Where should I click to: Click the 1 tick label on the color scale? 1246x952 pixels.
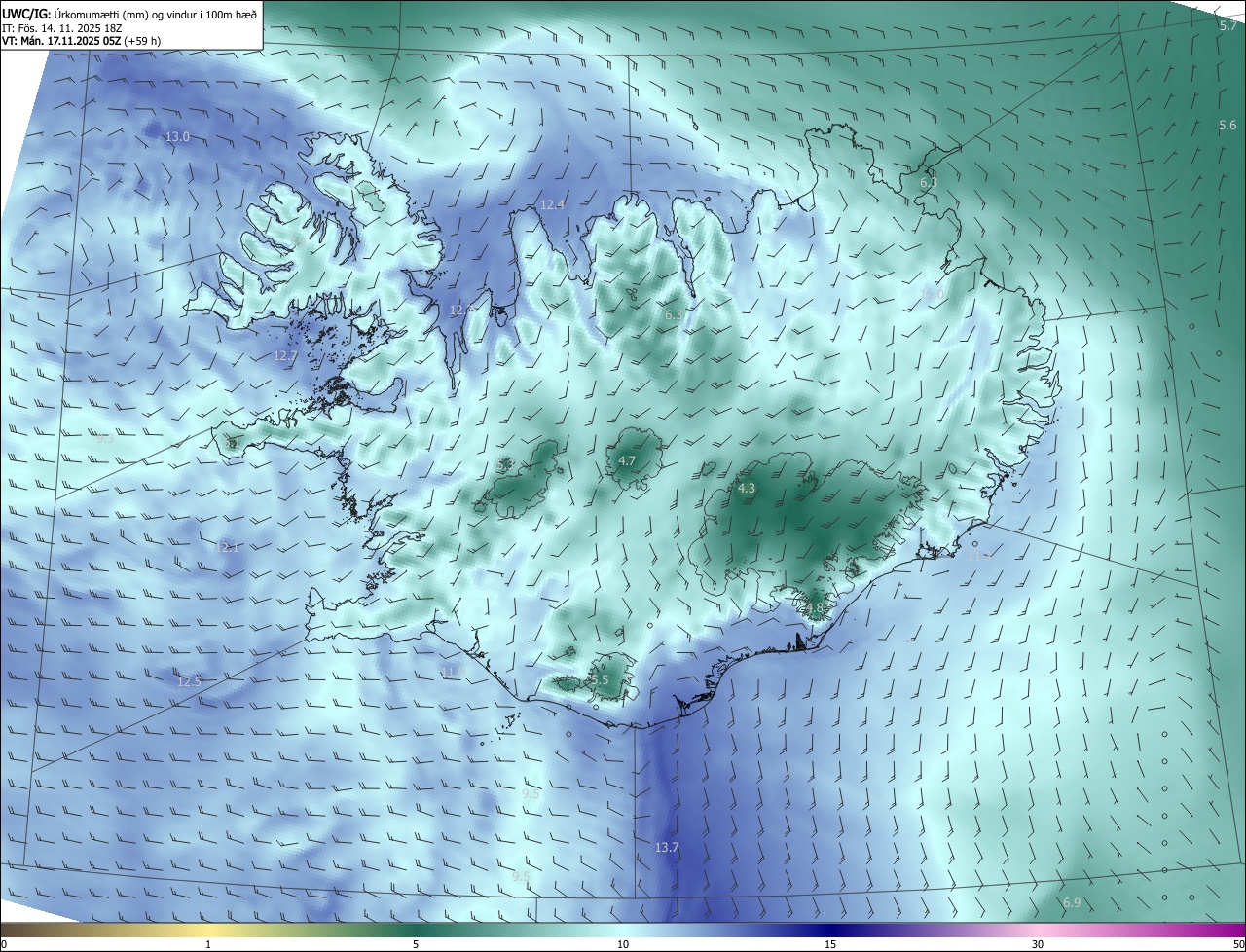pos(208,944)
